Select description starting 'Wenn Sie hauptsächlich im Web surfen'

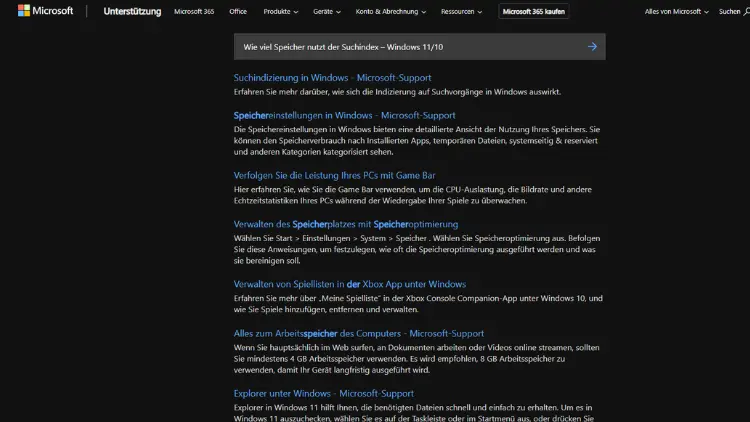click(417, 358)
